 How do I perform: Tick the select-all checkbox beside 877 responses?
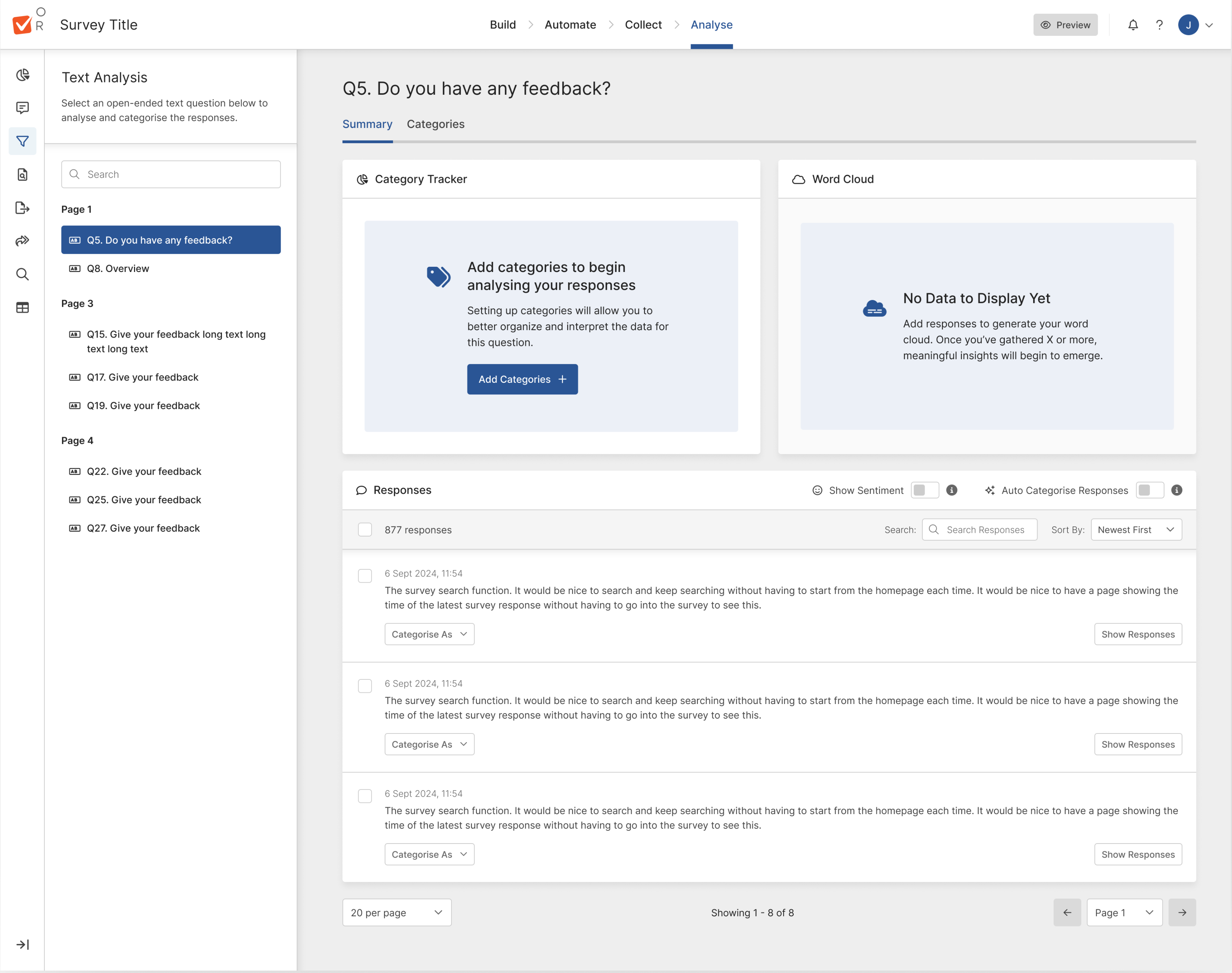365,529
